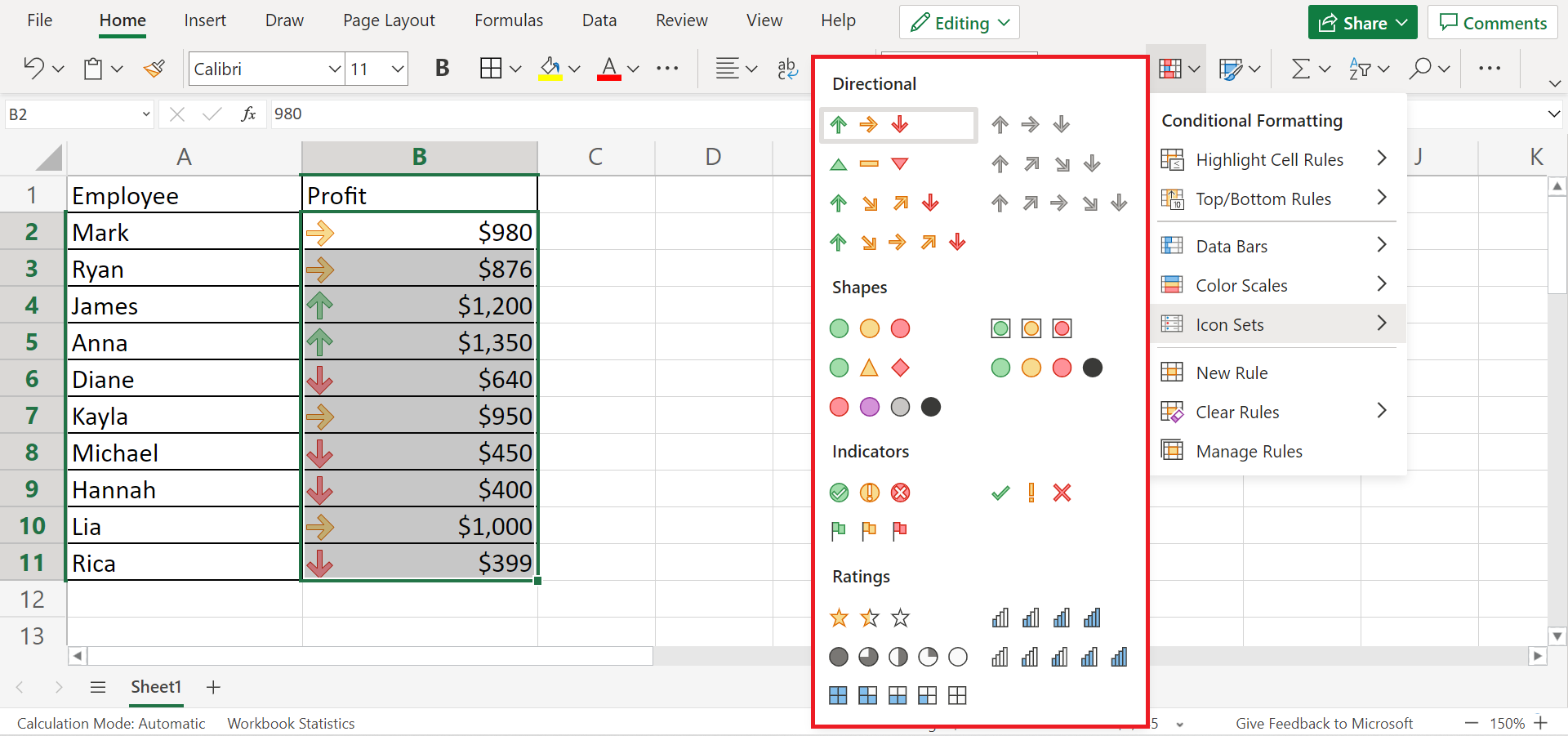Viewport: 1568px width, 736px height.
Task: Select the Format Painter brush icon
Action: click(154, 69)
